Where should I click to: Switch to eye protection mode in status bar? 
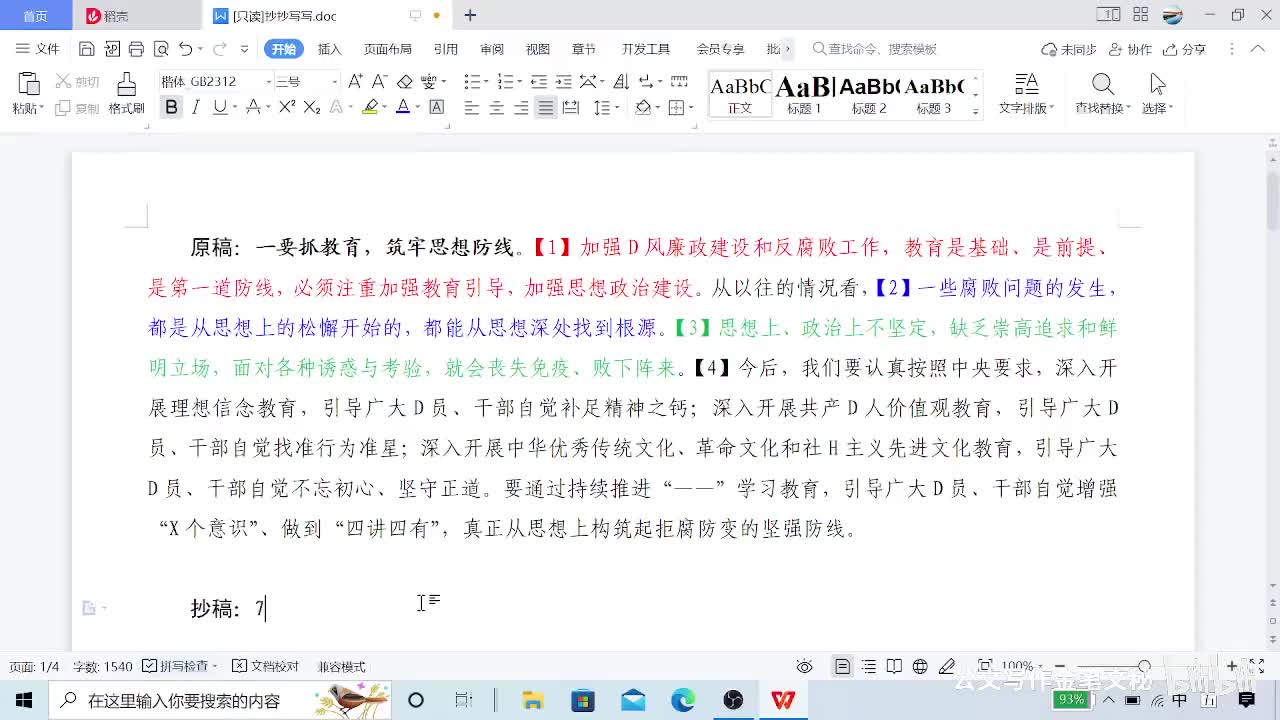805,666
